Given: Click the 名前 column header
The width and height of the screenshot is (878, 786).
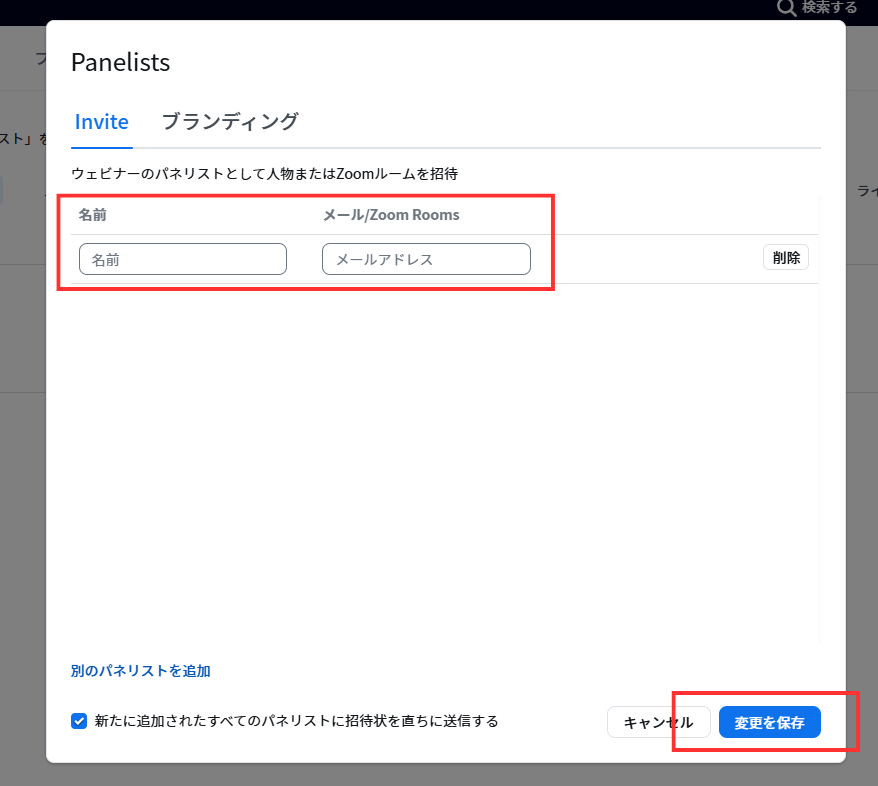Looking at the screenshot, I should point(93,215).
